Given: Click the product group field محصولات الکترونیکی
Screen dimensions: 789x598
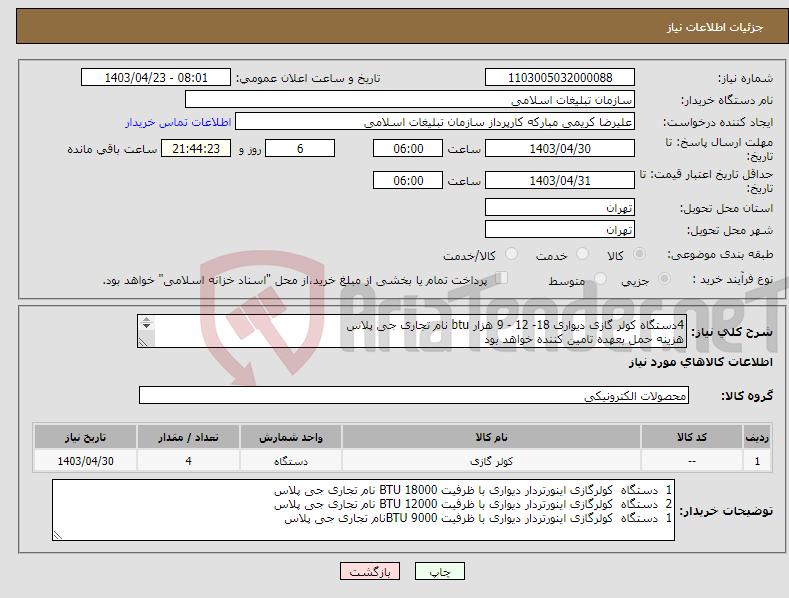Looking at the screenshot, I should (x=414, y=395).
